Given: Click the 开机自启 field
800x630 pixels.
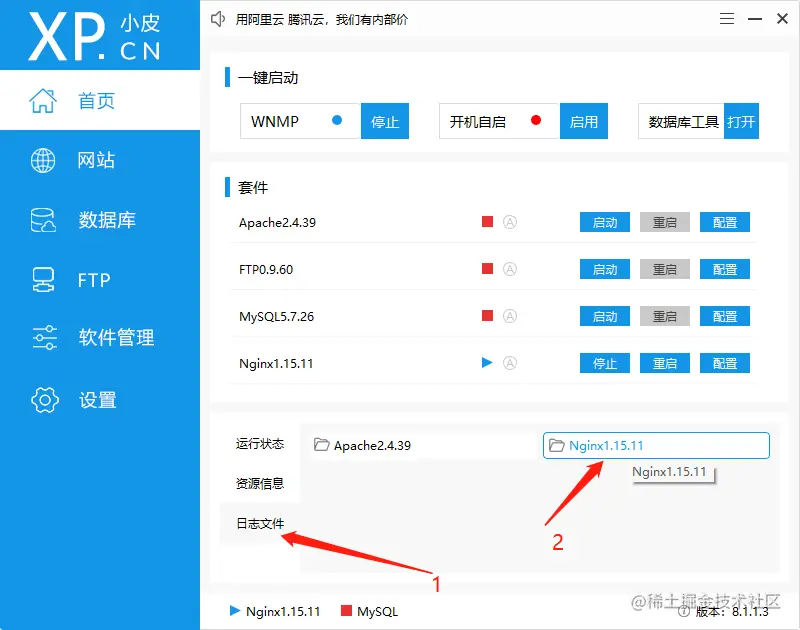Looking at the screenshot, I should click(x=499, y=121).
